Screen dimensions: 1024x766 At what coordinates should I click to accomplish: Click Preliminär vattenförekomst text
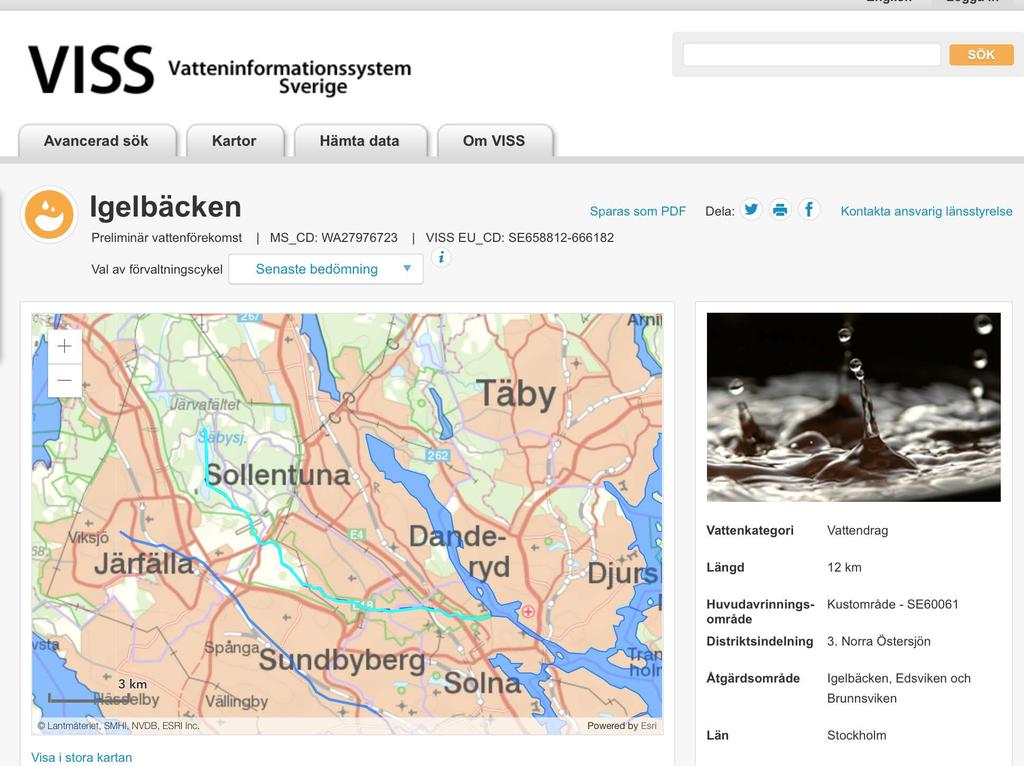click(167, 238)
